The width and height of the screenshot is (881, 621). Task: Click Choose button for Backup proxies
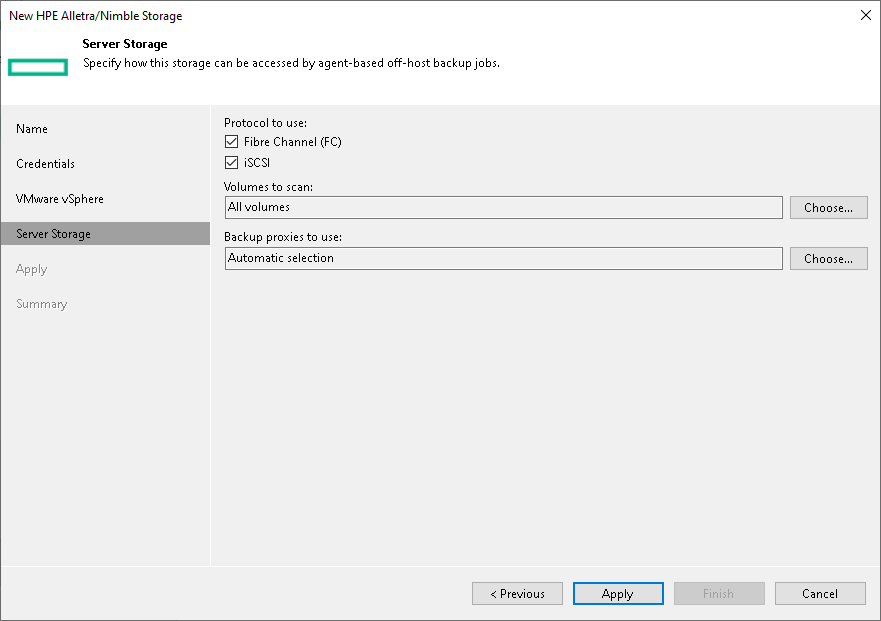pyautogui.click(x=829, y=259)
